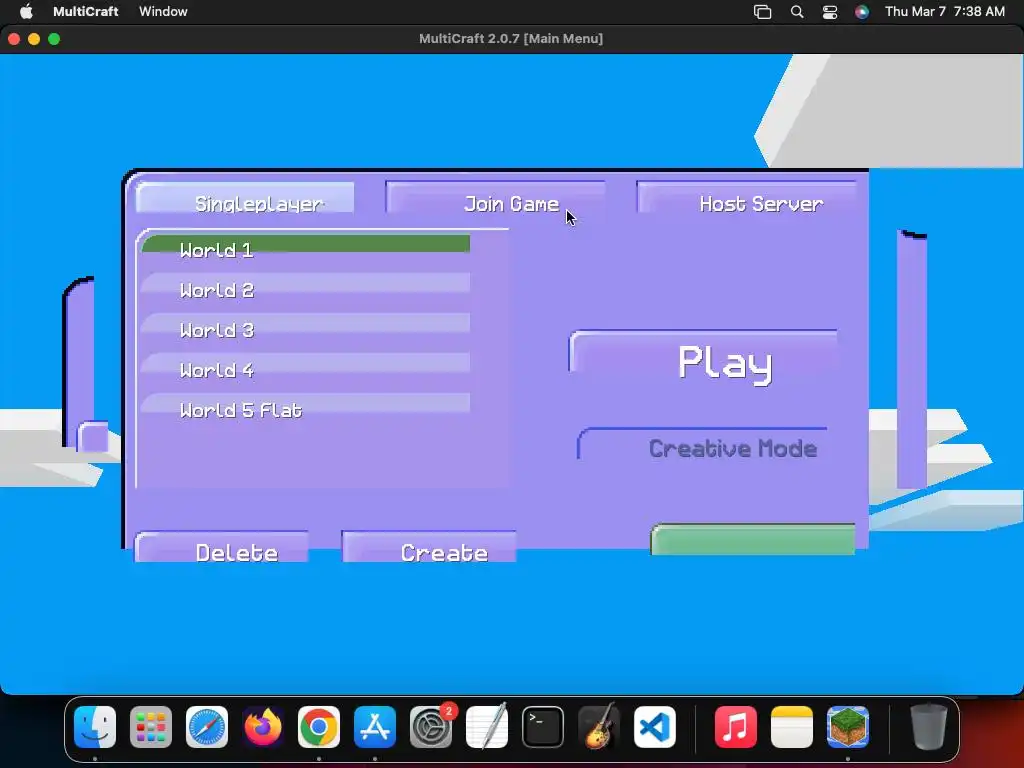Select World 1 in the world list
Image resolution: width=1024 pixels, height=768 pixels.
[306, 245]
